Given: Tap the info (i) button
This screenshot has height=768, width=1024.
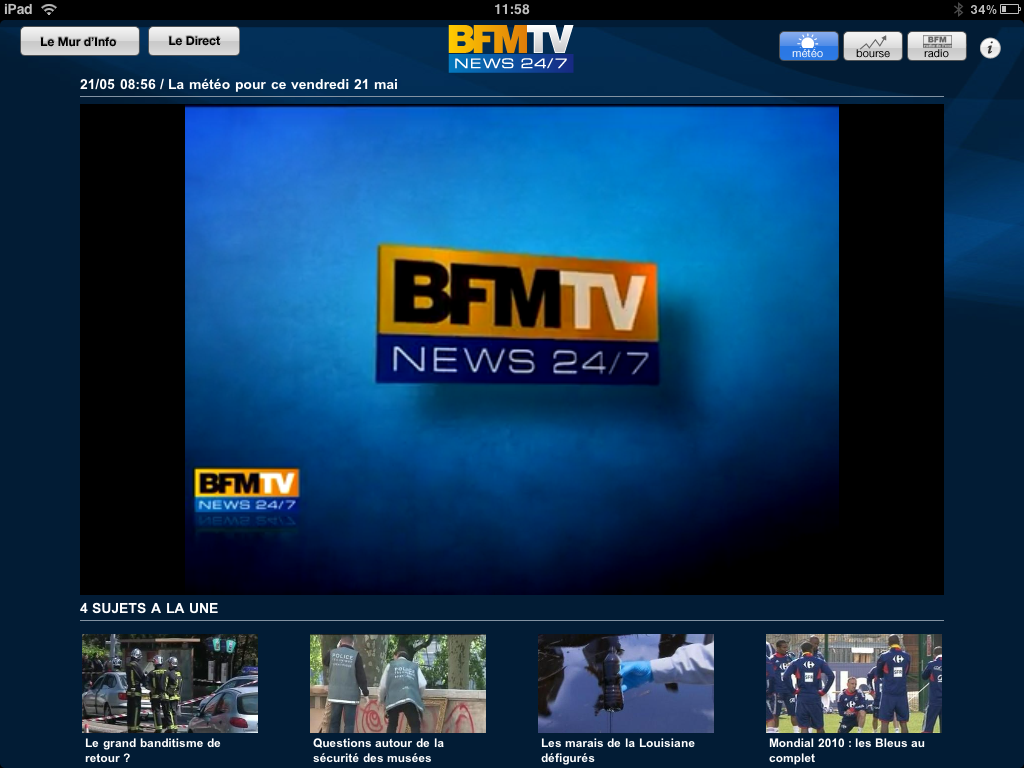Looking at the screenshot, I should 990,48.
